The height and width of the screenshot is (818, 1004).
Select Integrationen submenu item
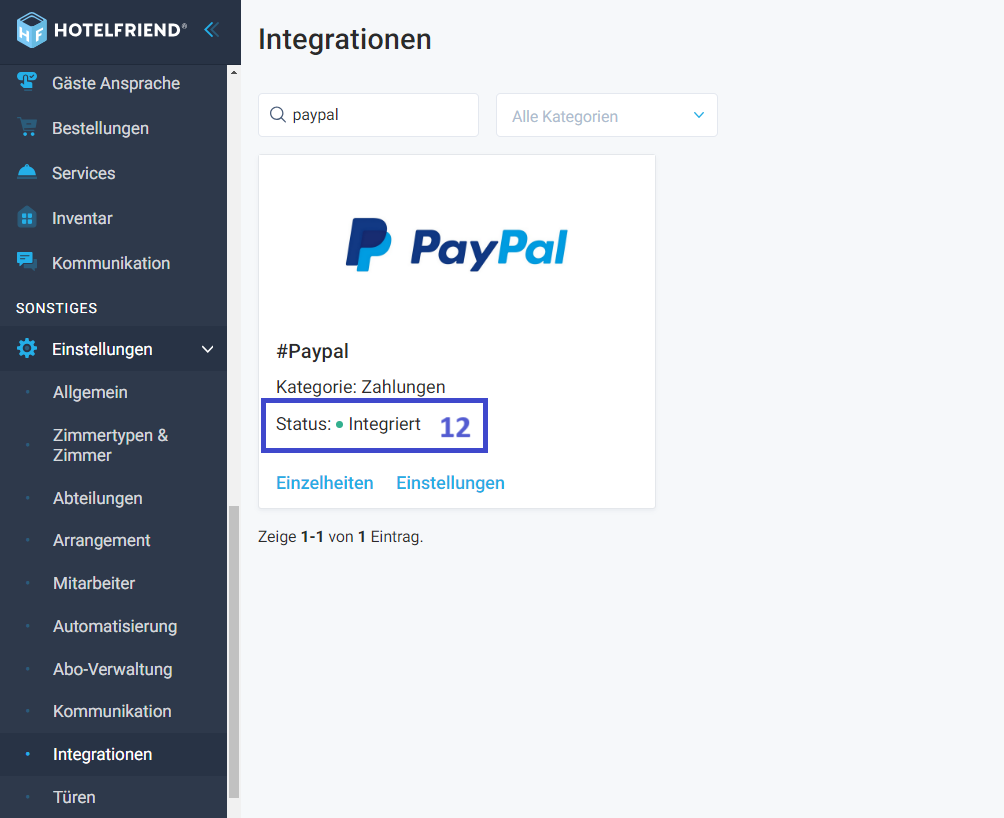(x=102, y=754)
